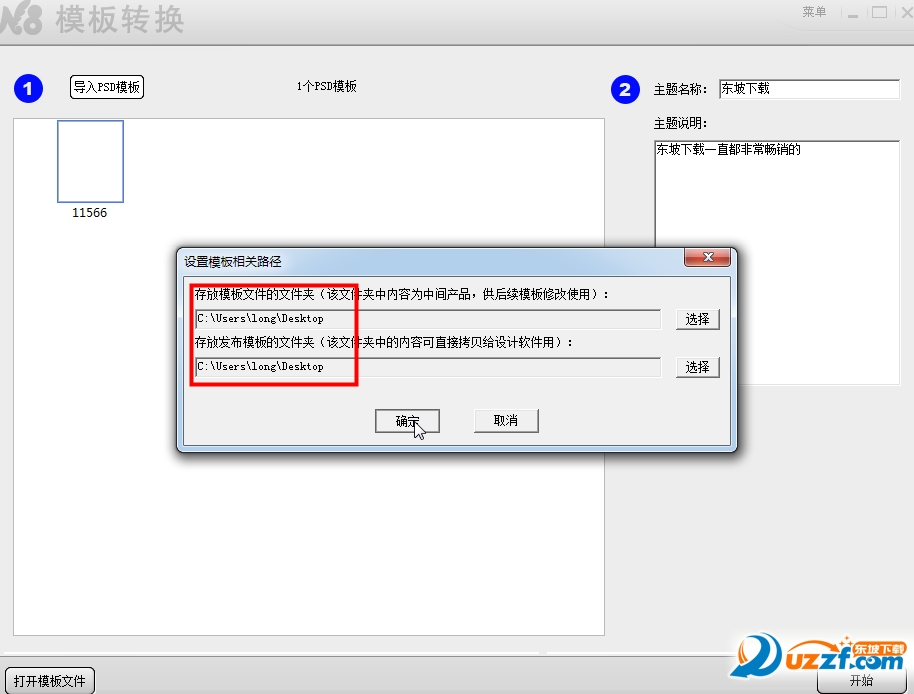Viewport: 914px width, 694px height.
Task: Click the blue step 1 circle icon
Action: coord(29,89)
